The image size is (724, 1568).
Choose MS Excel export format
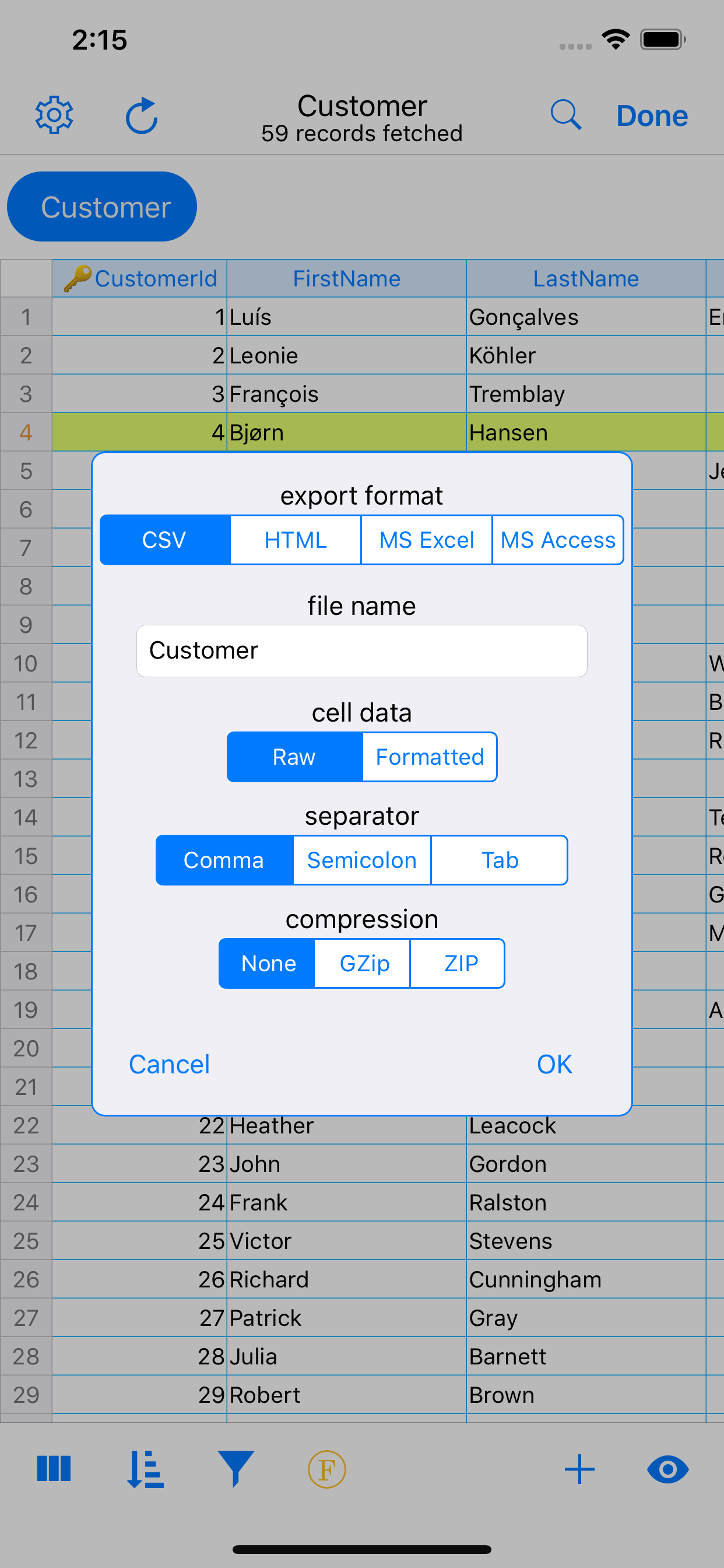427,540
